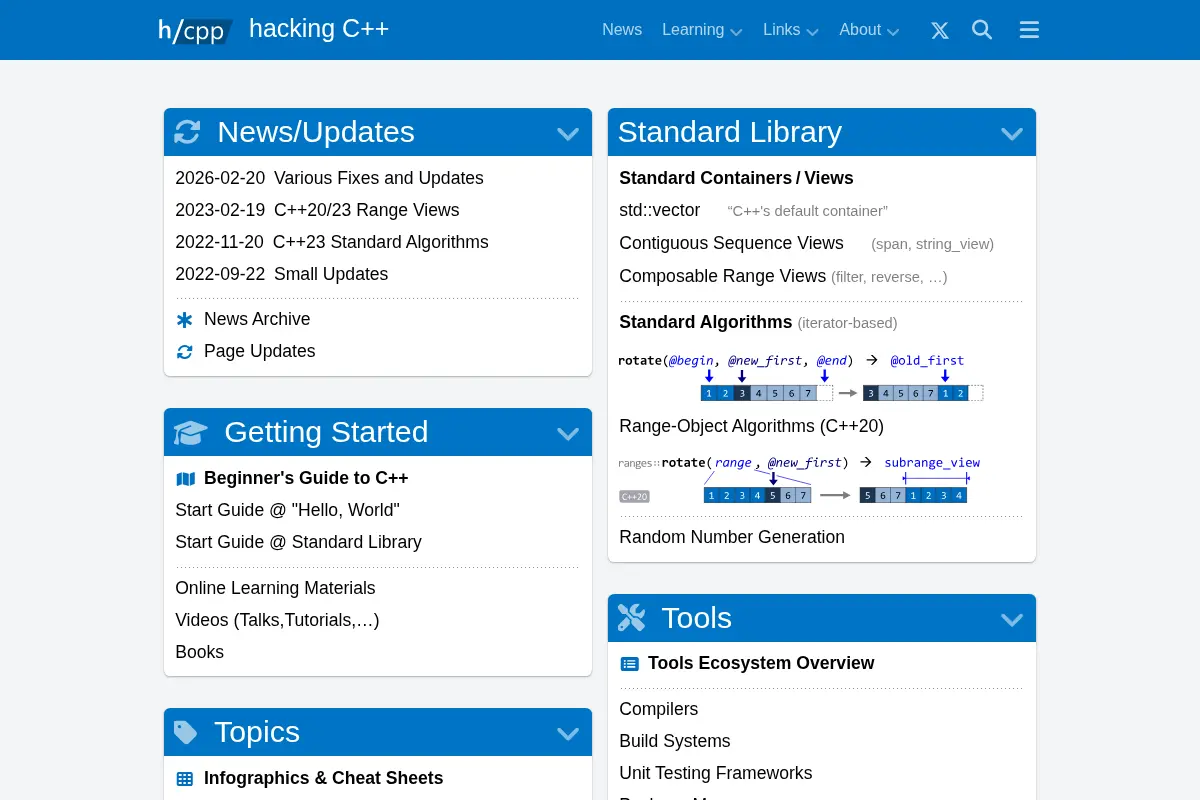Open Range-Object Algorithms (C++20)
Image resolution: width=1200 pixels, height=800 pixels.
coord(751,426)
